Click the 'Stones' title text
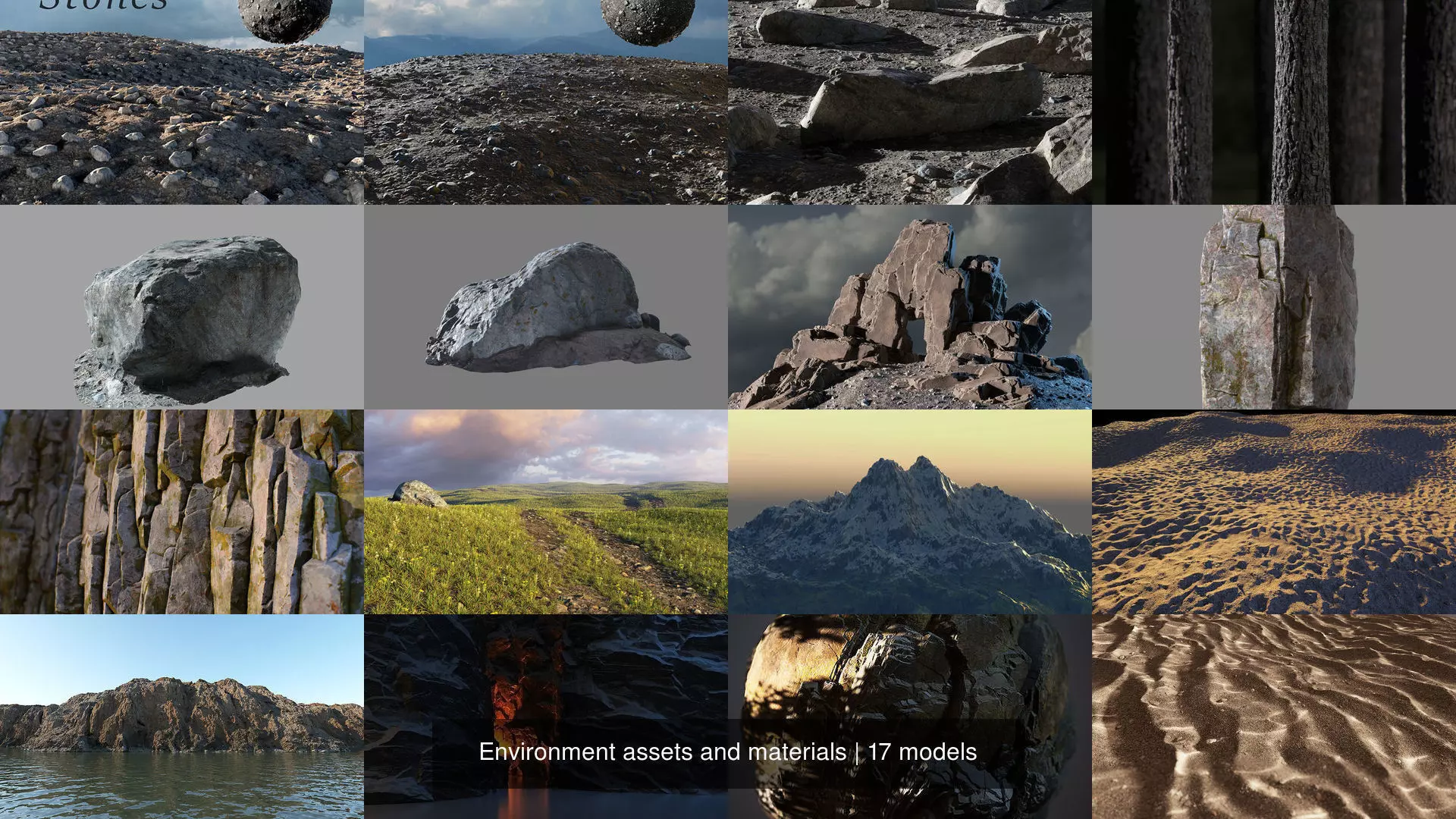Image resolution: width=1456 pixels, height=819 pixels. coord(102,6)
